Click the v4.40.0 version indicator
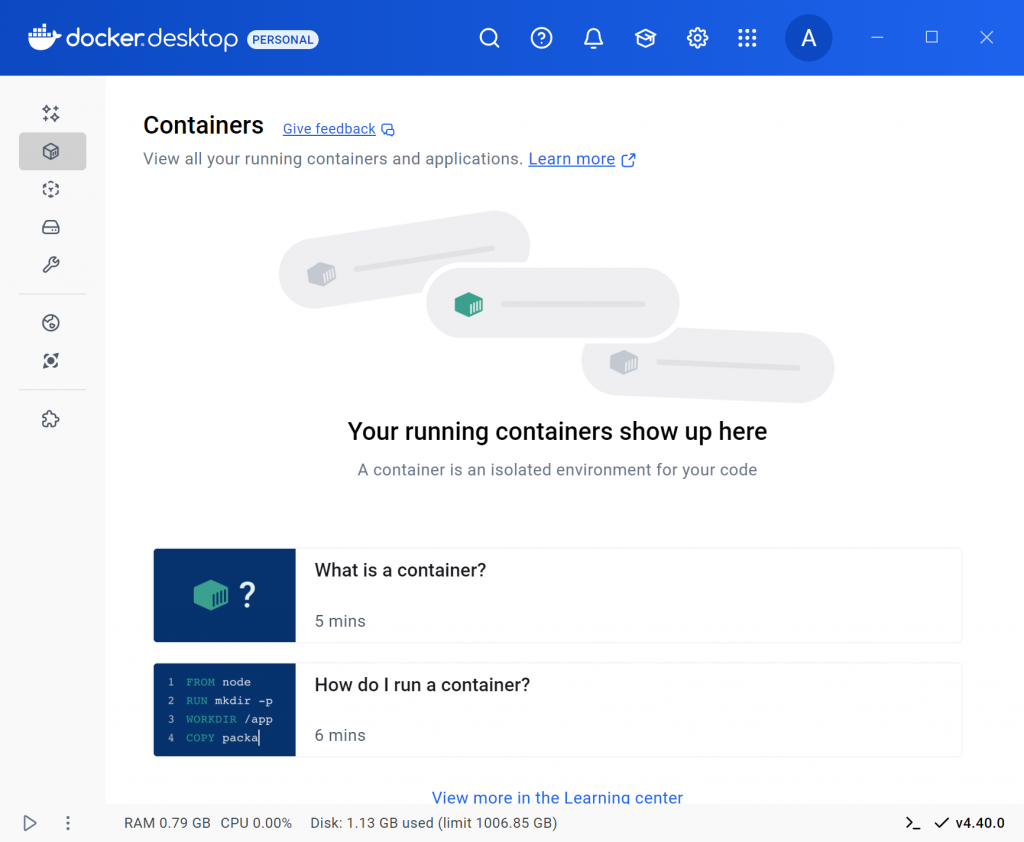This screenshot has width=1024, height=842. coord(969,823)
